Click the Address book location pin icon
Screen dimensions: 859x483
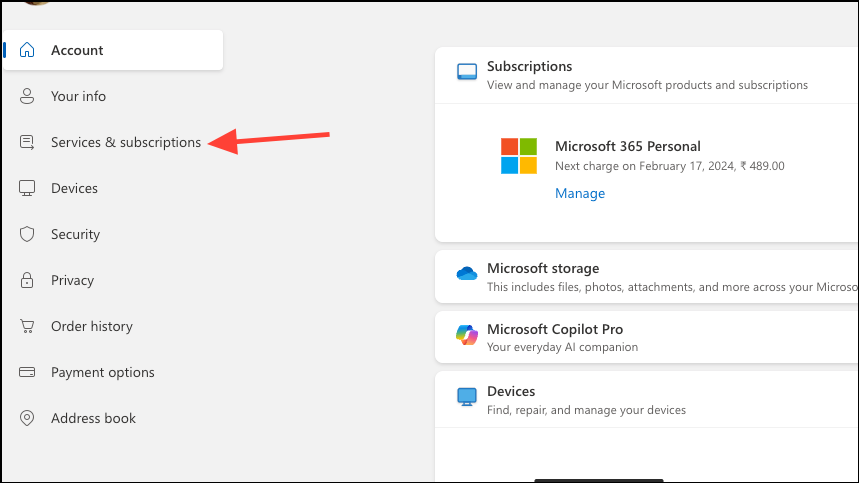point(27,418)
